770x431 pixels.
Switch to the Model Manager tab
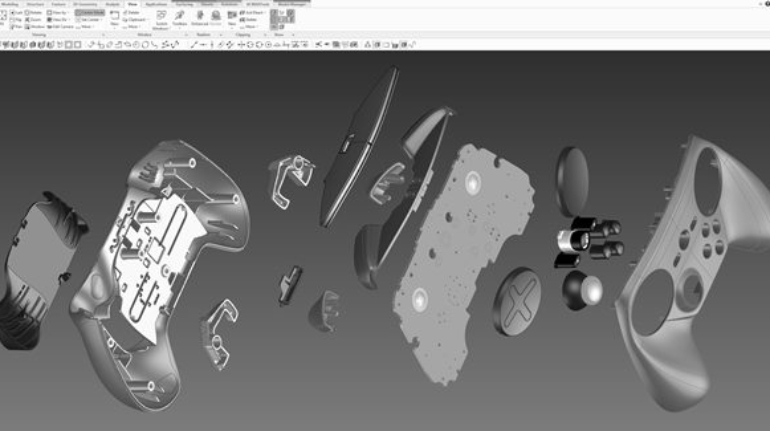point(292,4)
